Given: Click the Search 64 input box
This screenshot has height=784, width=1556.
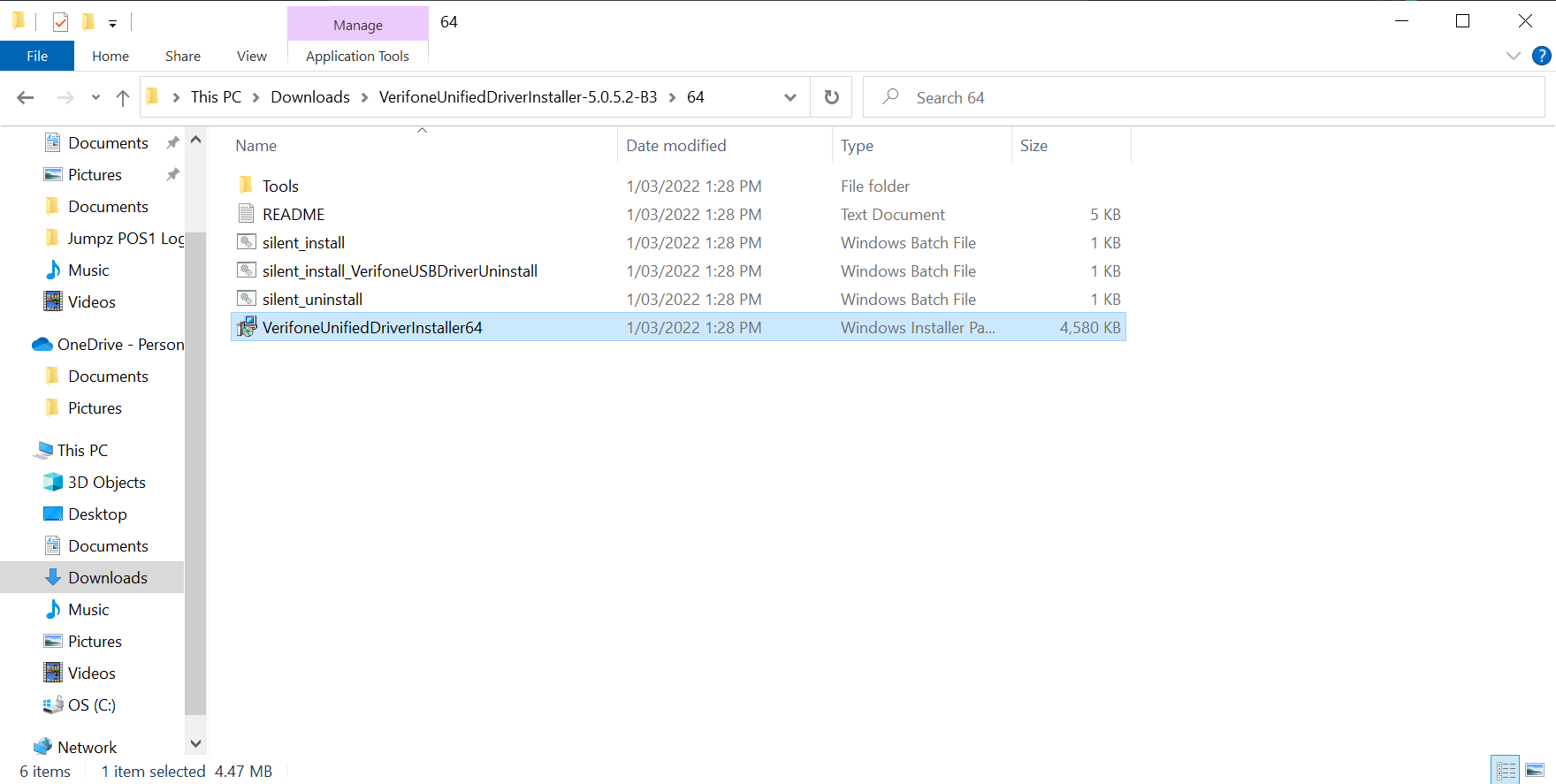Looking at the screenshot, I should [x=1203, y=97].
